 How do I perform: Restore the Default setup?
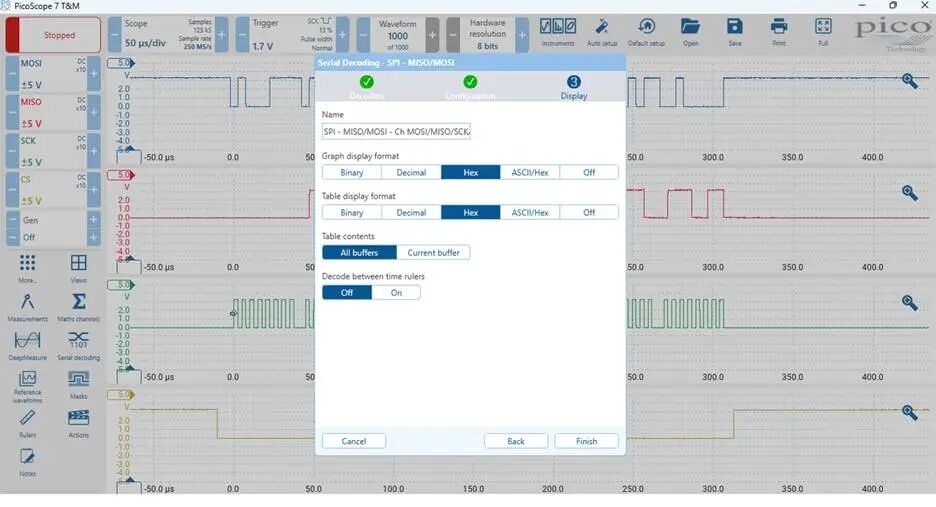point(646,32)
